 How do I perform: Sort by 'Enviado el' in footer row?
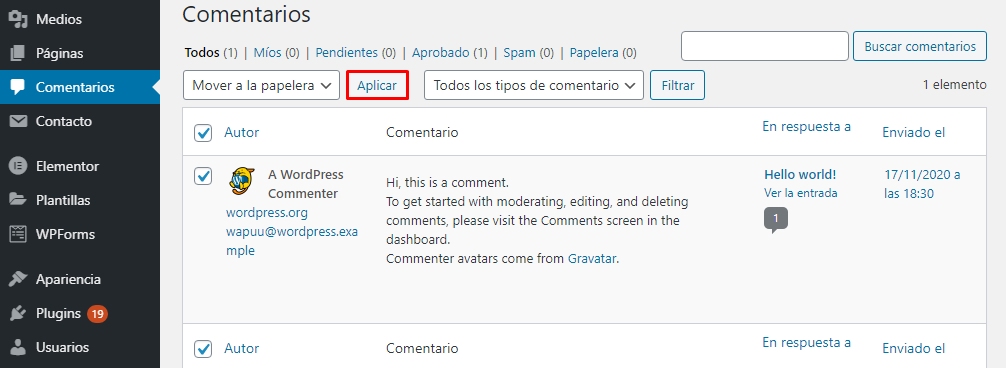[914, 348]
